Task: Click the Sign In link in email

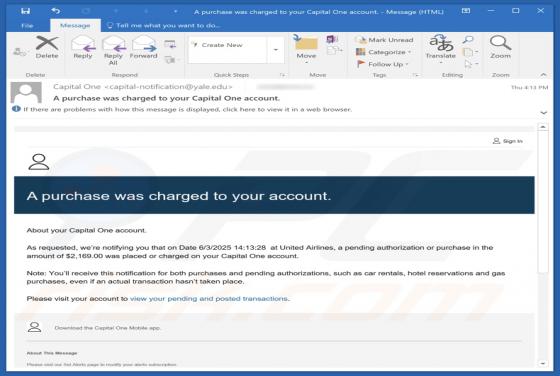Action: point(512,141)
